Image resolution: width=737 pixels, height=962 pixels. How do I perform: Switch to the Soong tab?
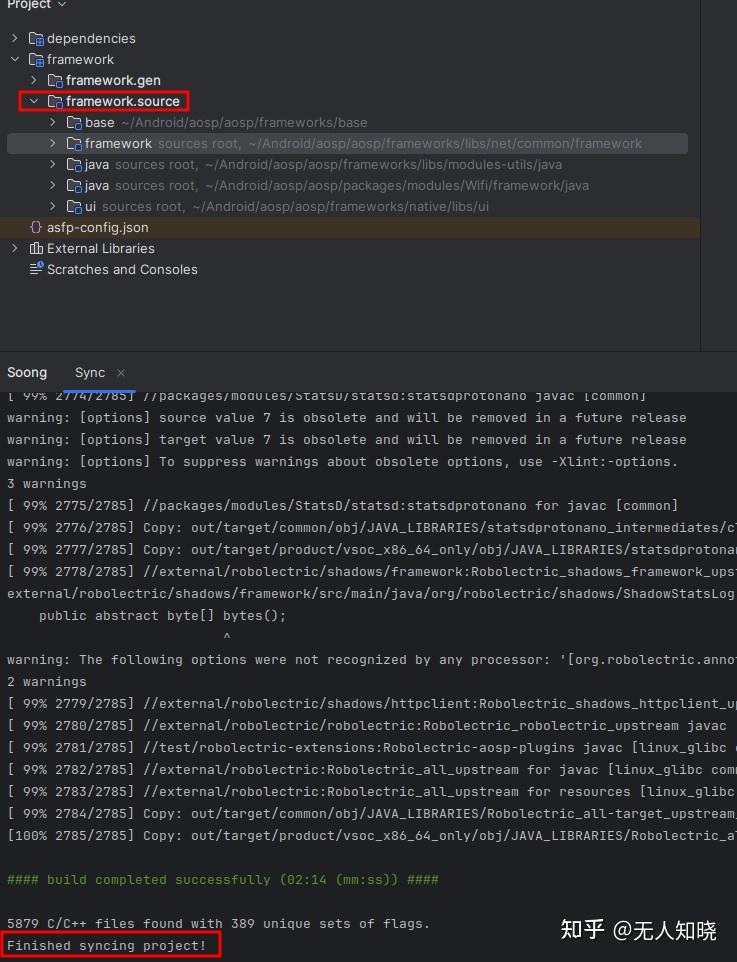coord(27,372)
